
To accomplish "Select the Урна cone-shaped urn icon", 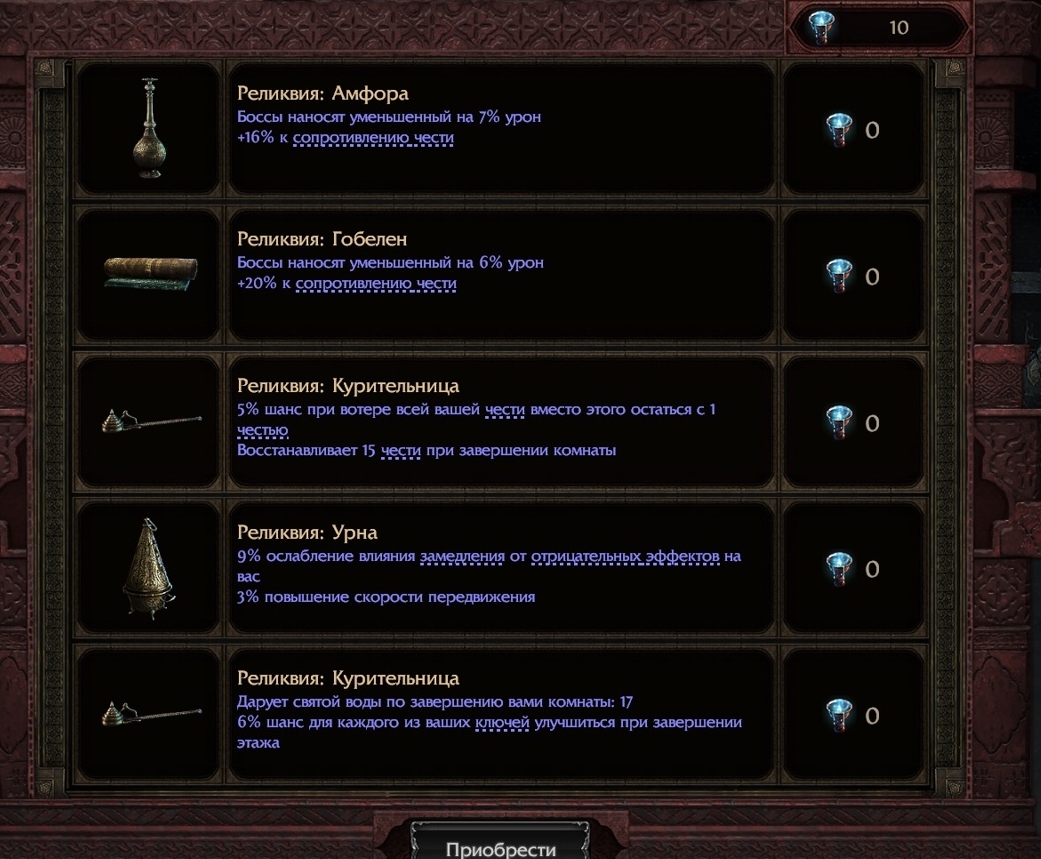I will (x=149, y=568).
